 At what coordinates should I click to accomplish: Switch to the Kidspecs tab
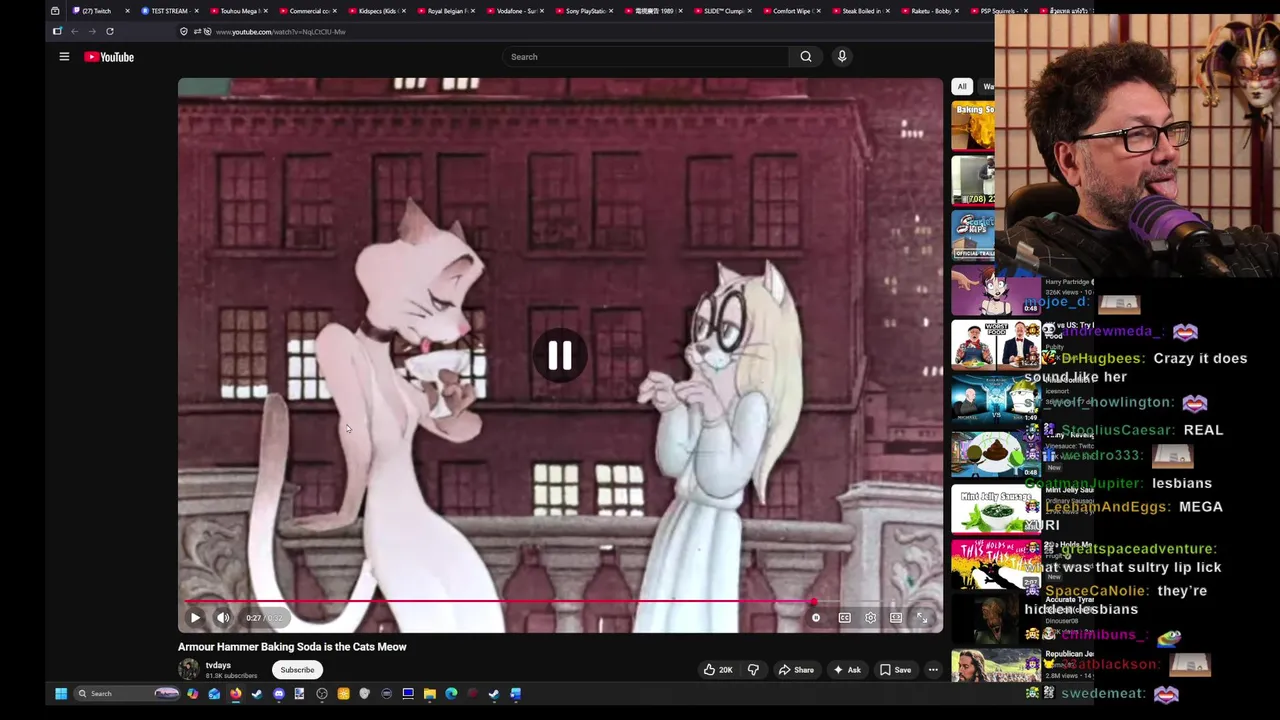click(377, 11)
